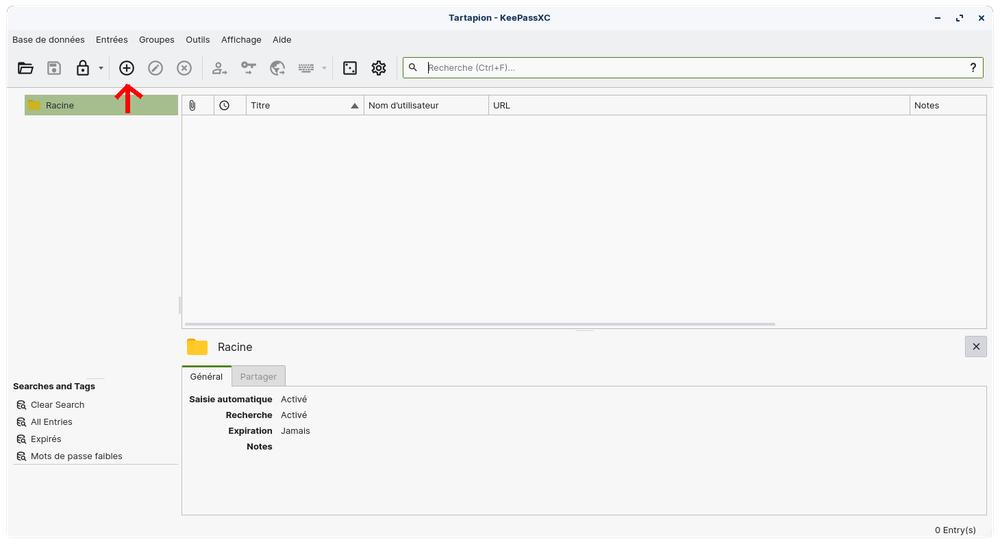Open the Entrées menu
The width and height of the screenshot is (1000, 545).
click(x=111, y=40)
